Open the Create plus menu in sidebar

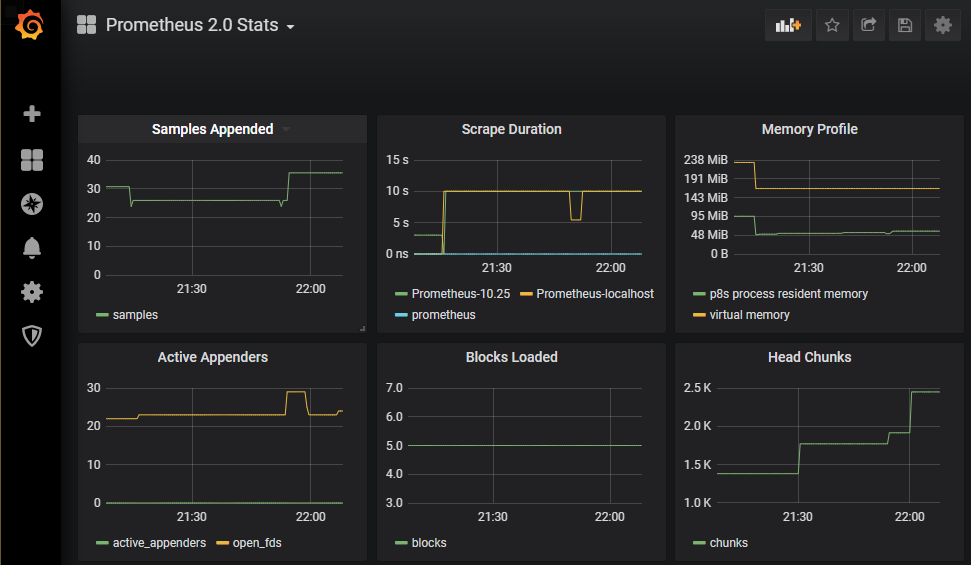pos(32,114)
